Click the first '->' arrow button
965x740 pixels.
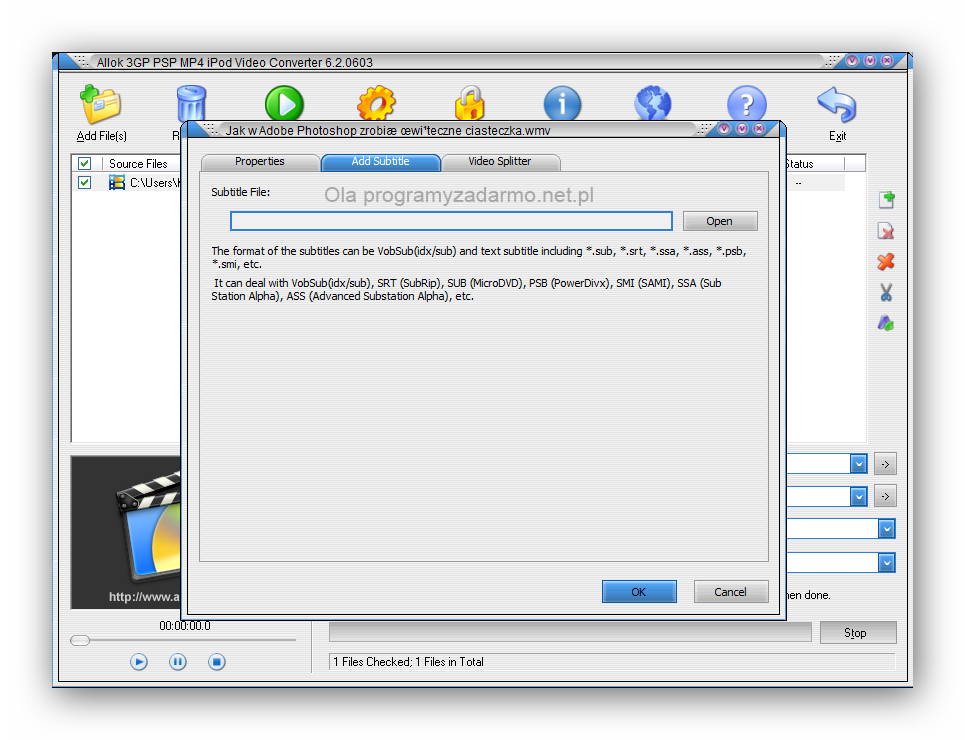click(x=885, y=464)
